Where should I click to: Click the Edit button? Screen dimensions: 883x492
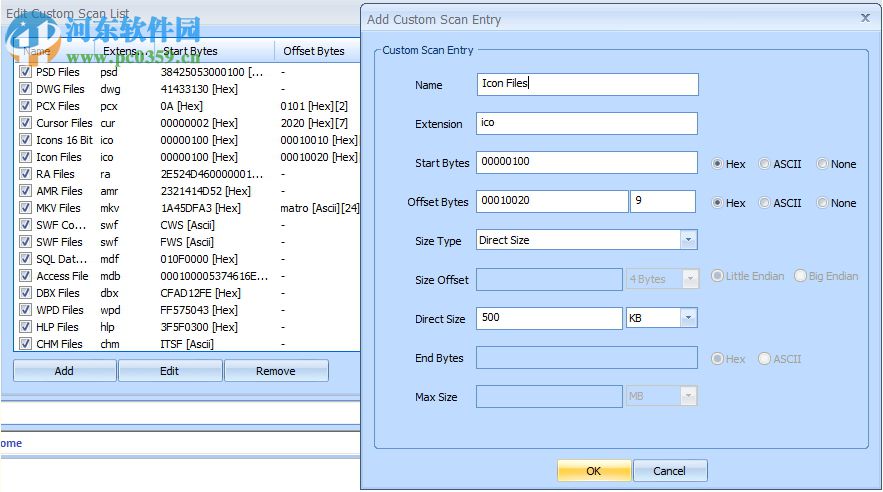tap(170, 371)
